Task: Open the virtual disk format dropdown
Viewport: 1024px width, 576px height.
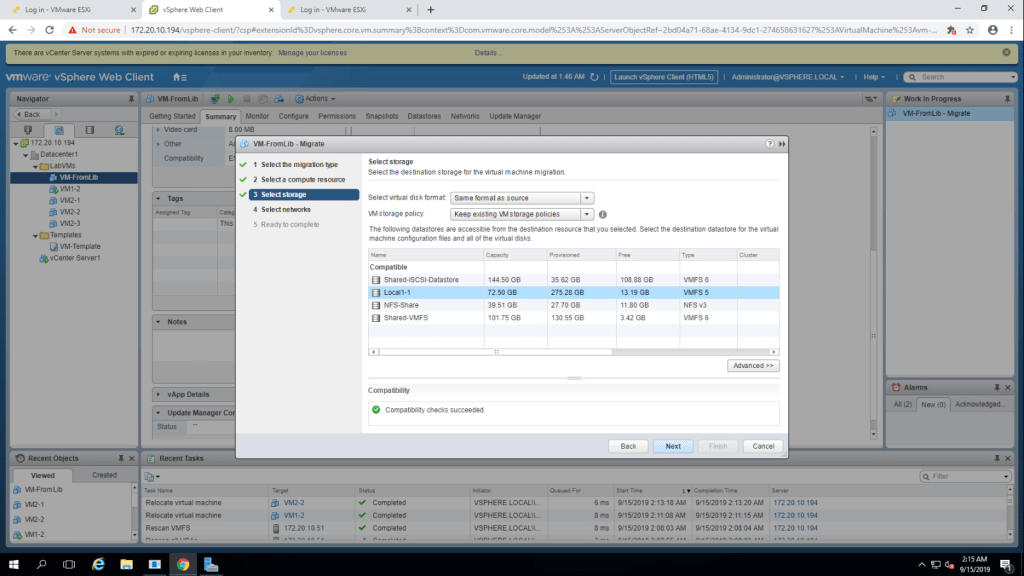Action: 587,198
